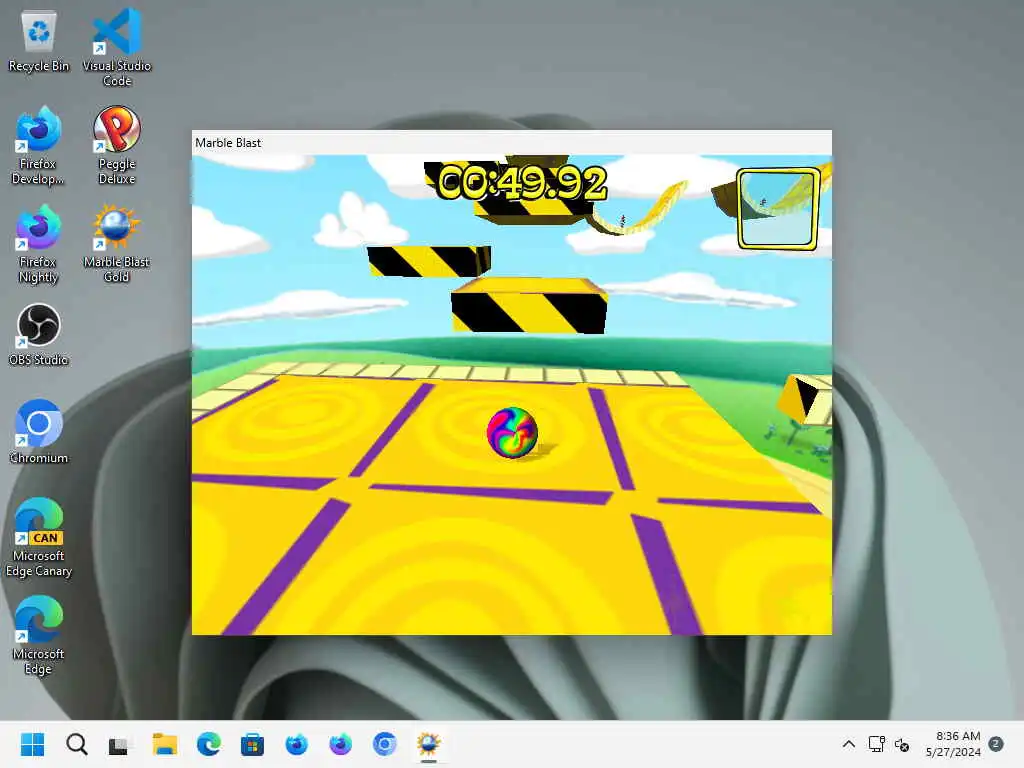Open the Recycle Bin desktop icon
The height and width of the screenshot is (768, 1024).
pyautogui.click(x=39, y=40)
